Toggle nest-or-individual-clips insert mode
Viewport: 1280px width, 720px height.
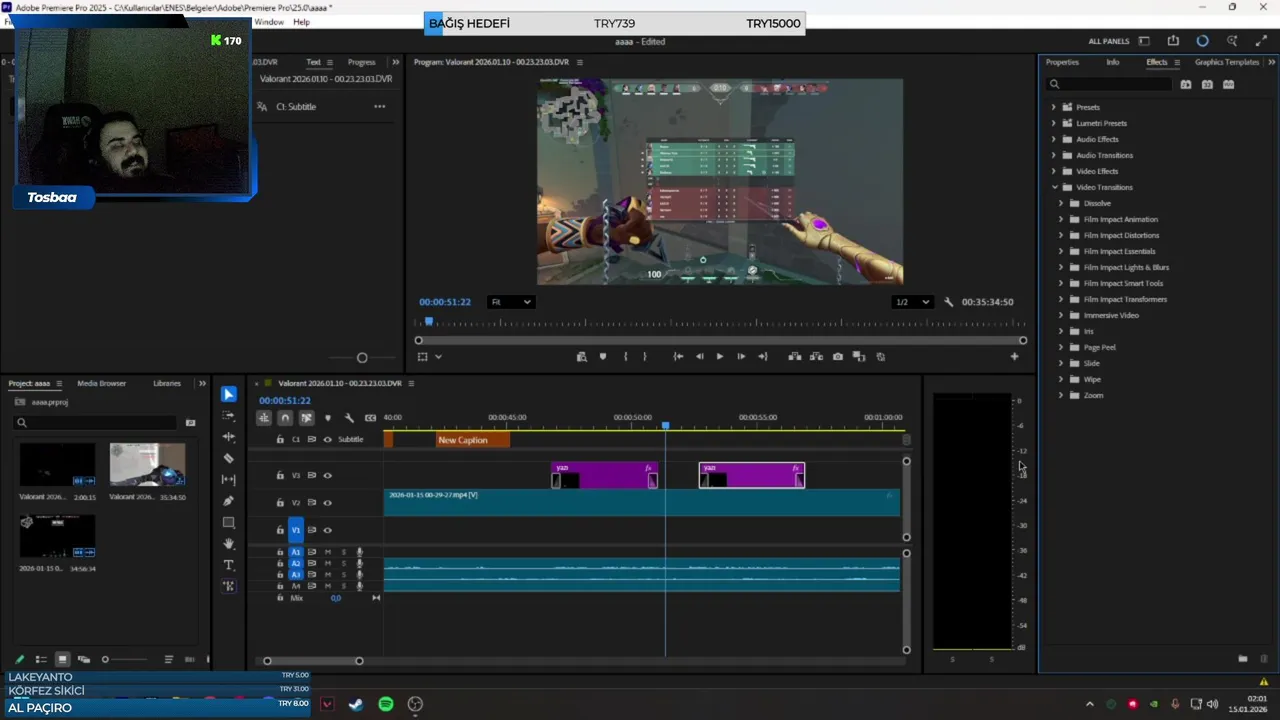[x=264, y=418]
